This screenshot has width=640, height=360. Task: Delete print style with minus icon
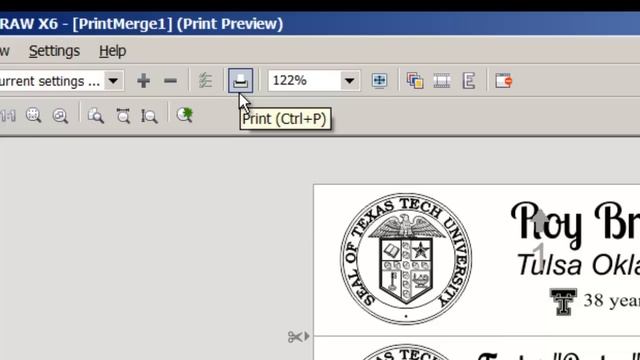tap(170, 81)
